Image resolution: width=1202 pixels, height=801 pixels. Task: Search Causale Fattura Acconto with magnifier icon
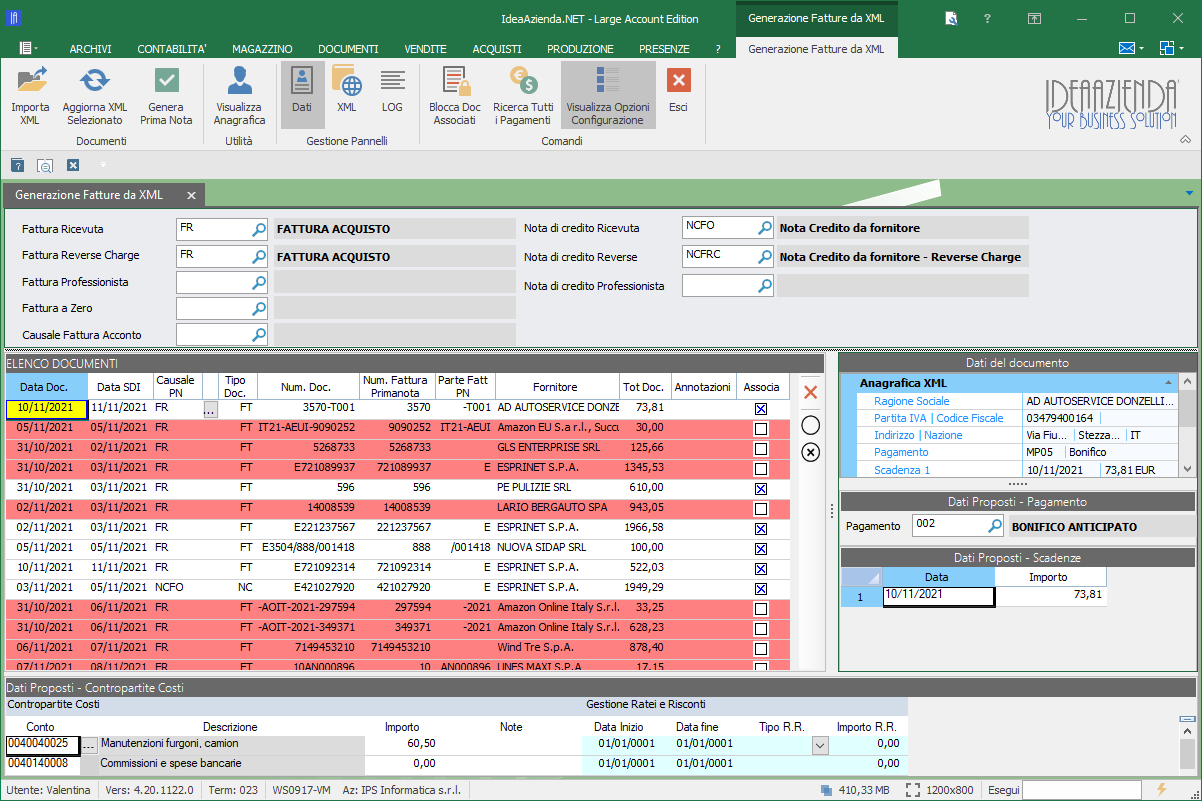pyautogui.click(x=258, y=335)
